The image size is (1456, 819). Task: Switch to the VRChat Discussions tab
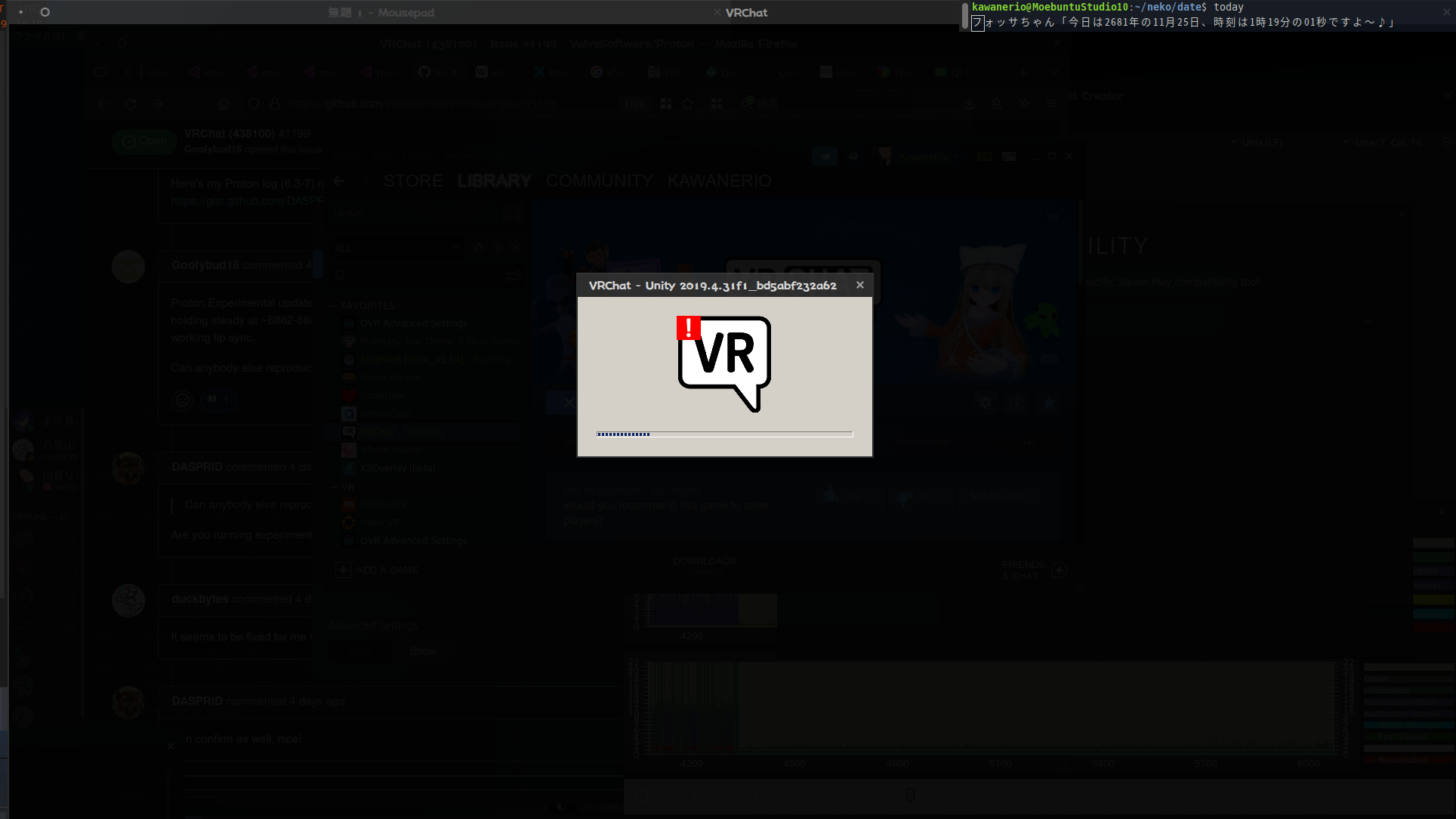pyautogui.click(x=921, y=443)
